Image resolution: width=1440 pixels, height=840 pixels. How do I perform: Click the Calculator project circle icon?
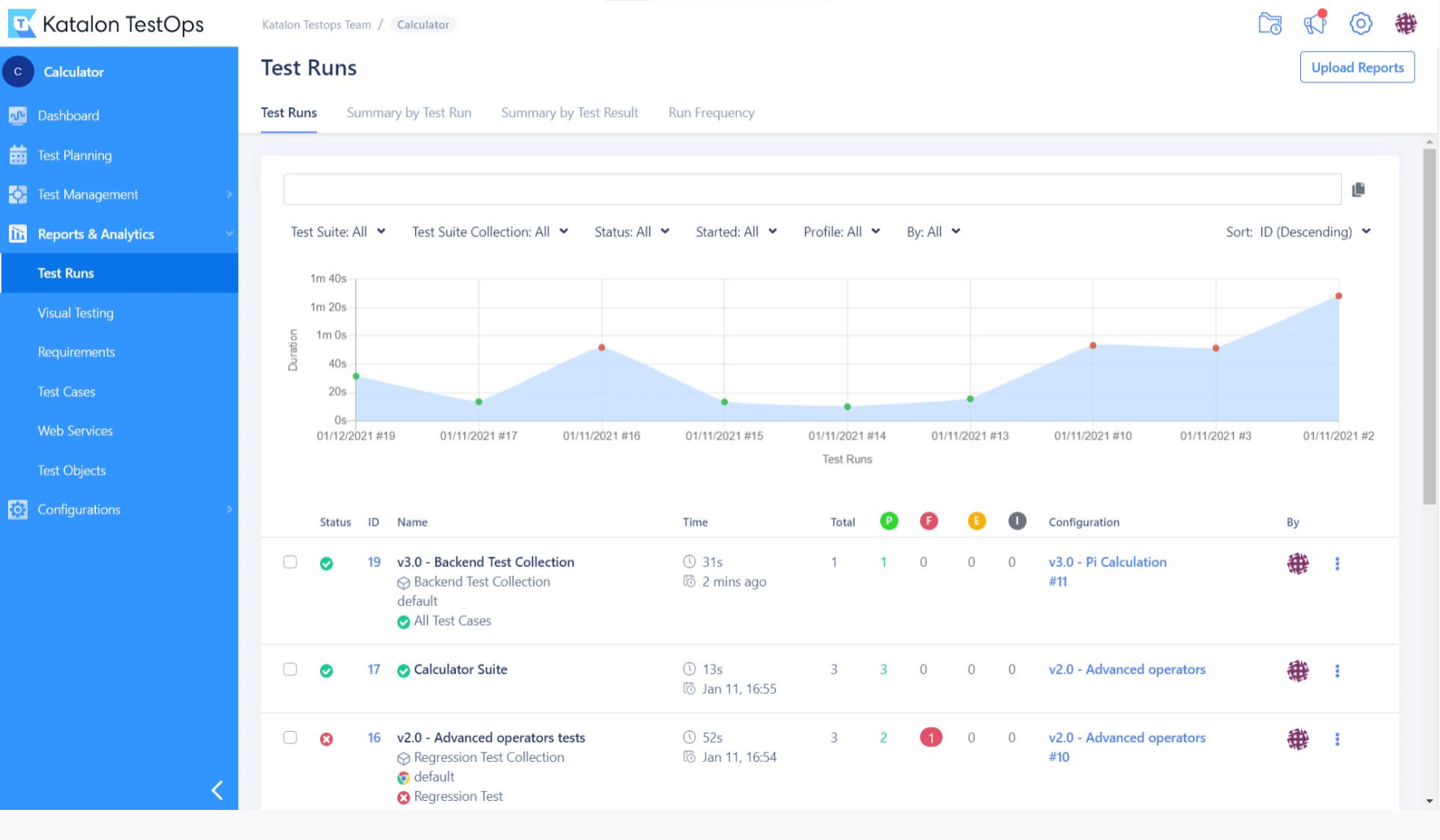pyautogui.click(x=18, y=71)
